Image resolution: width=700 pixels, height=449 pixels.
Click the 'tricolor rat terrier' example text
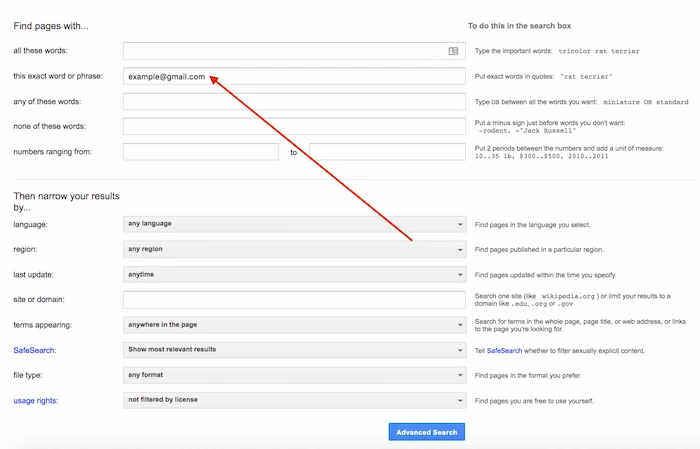click(599, 51)
